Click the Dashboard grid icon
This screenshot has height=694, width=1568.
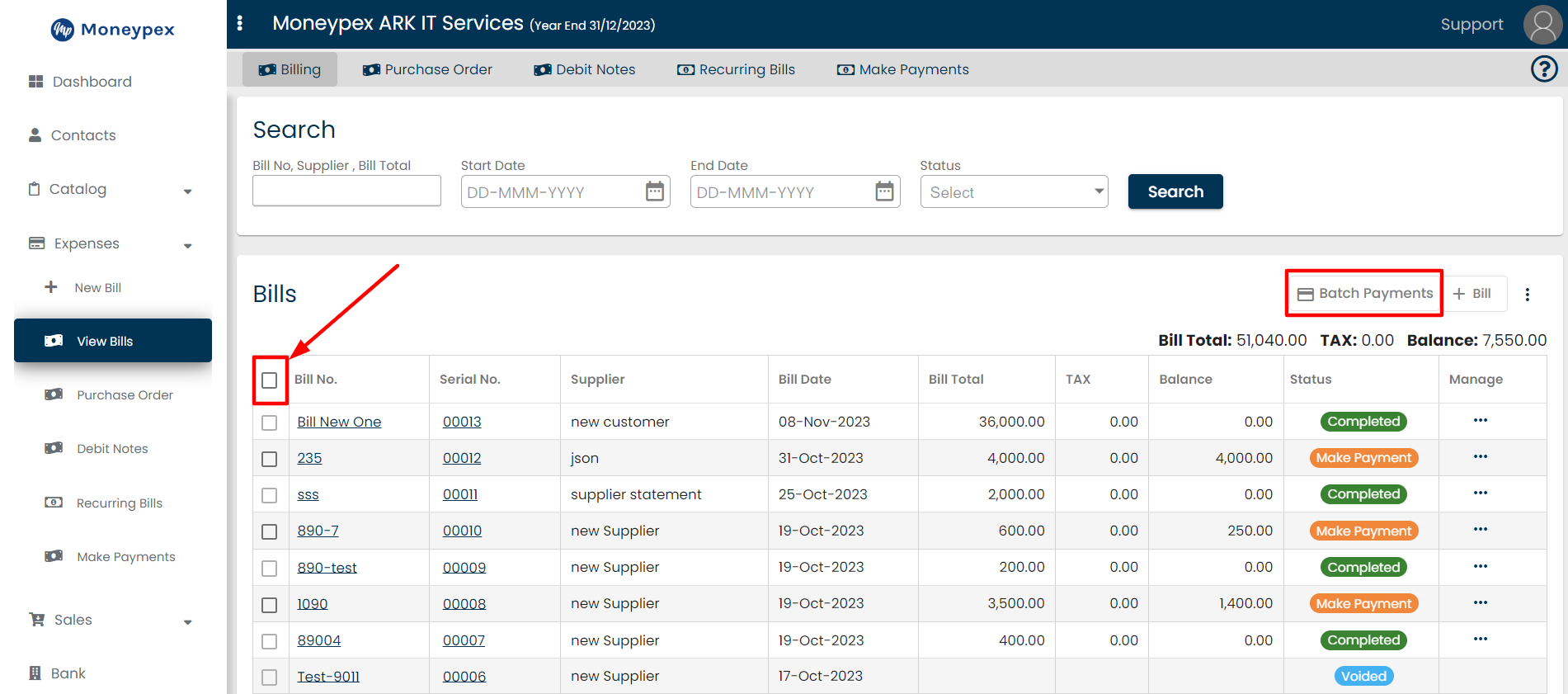pyautogui.click(x=35, y=82)
